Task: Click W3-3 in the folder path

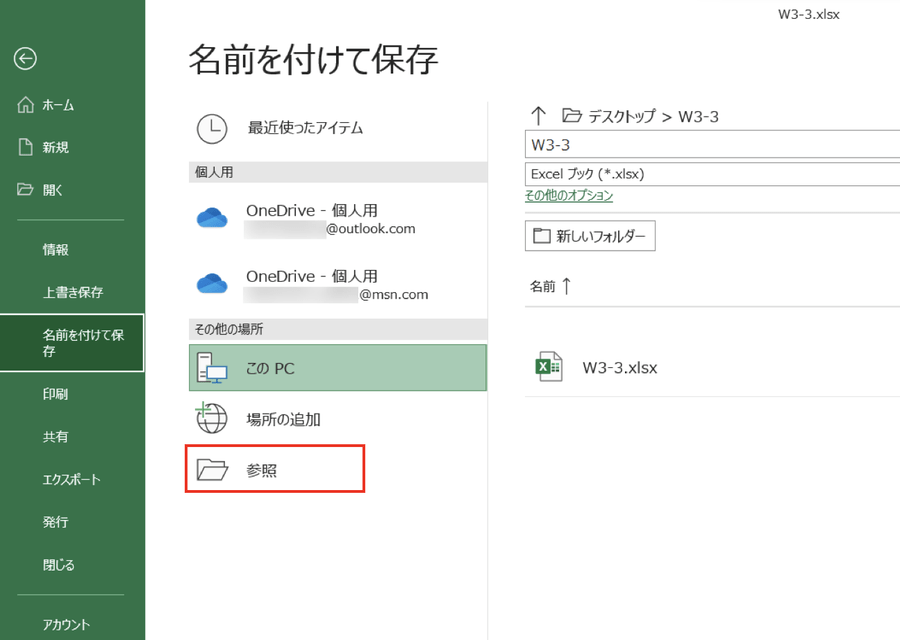Action: [x=699, y=117]
